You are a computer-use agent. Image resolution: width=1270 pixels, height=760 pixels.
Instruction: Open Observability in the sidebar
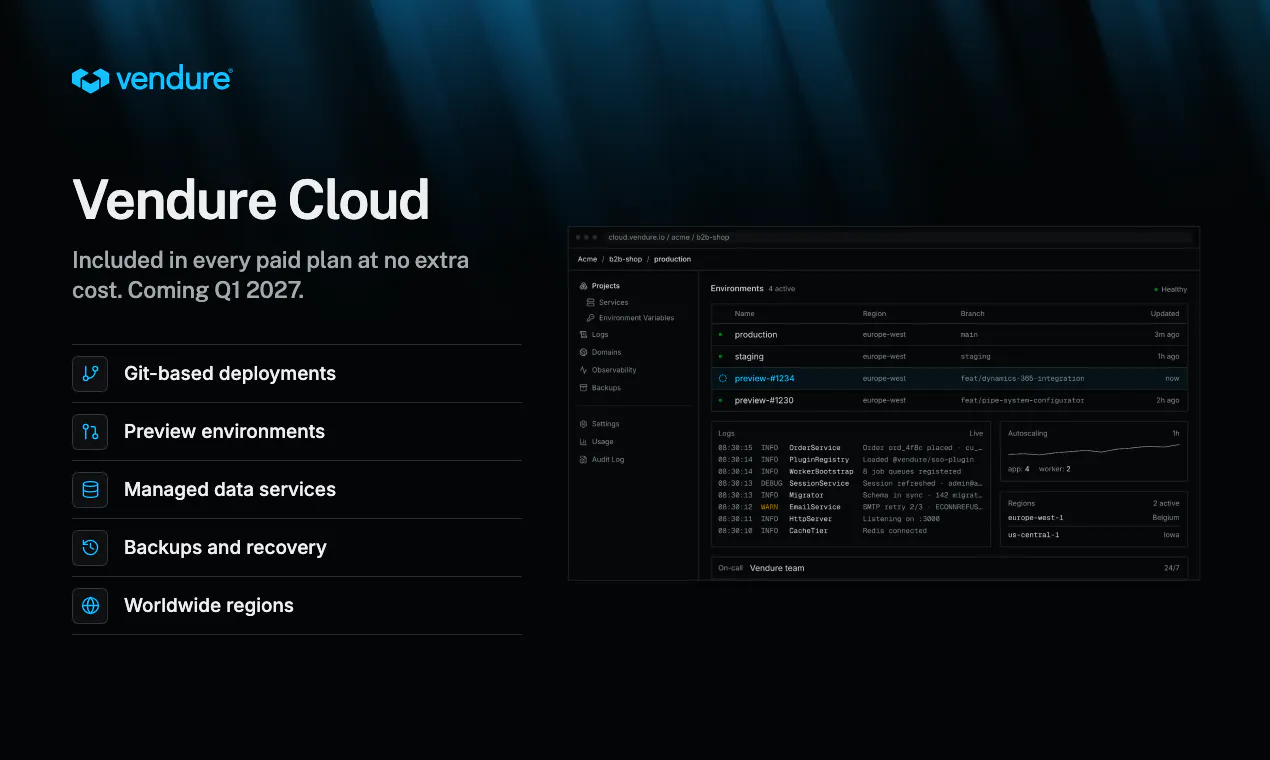click(x=607, y=370)
